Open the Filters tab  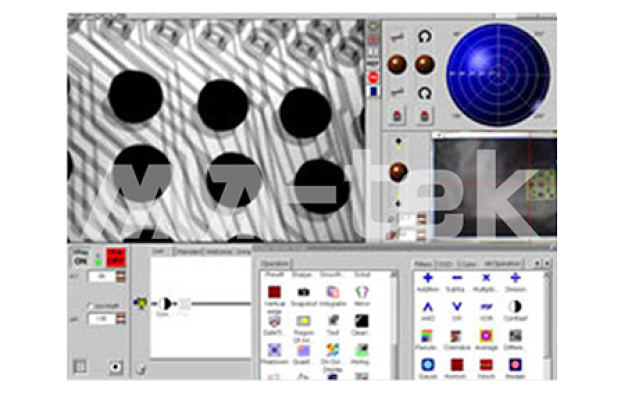pos(423,264)
